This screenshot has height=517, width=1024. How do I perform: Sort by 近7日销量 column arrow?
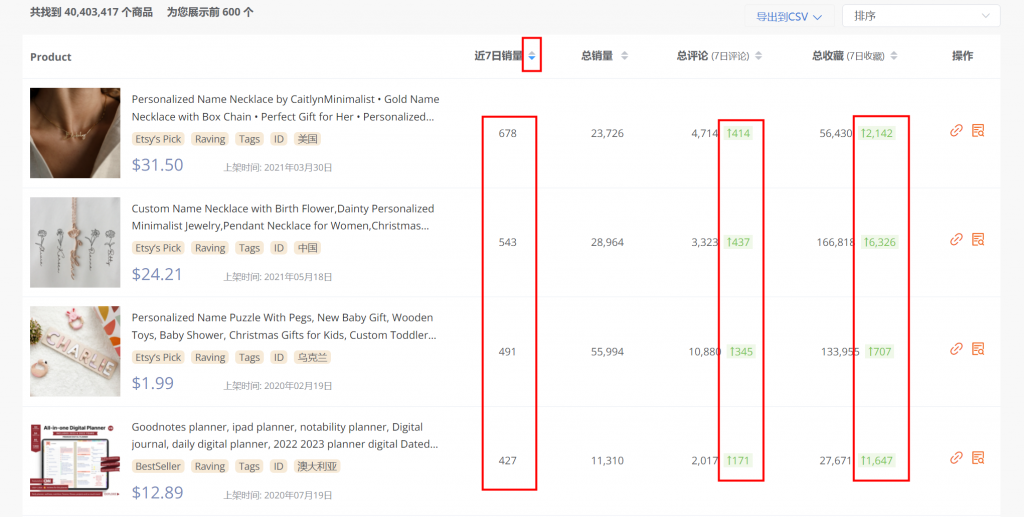click(531, 57)
